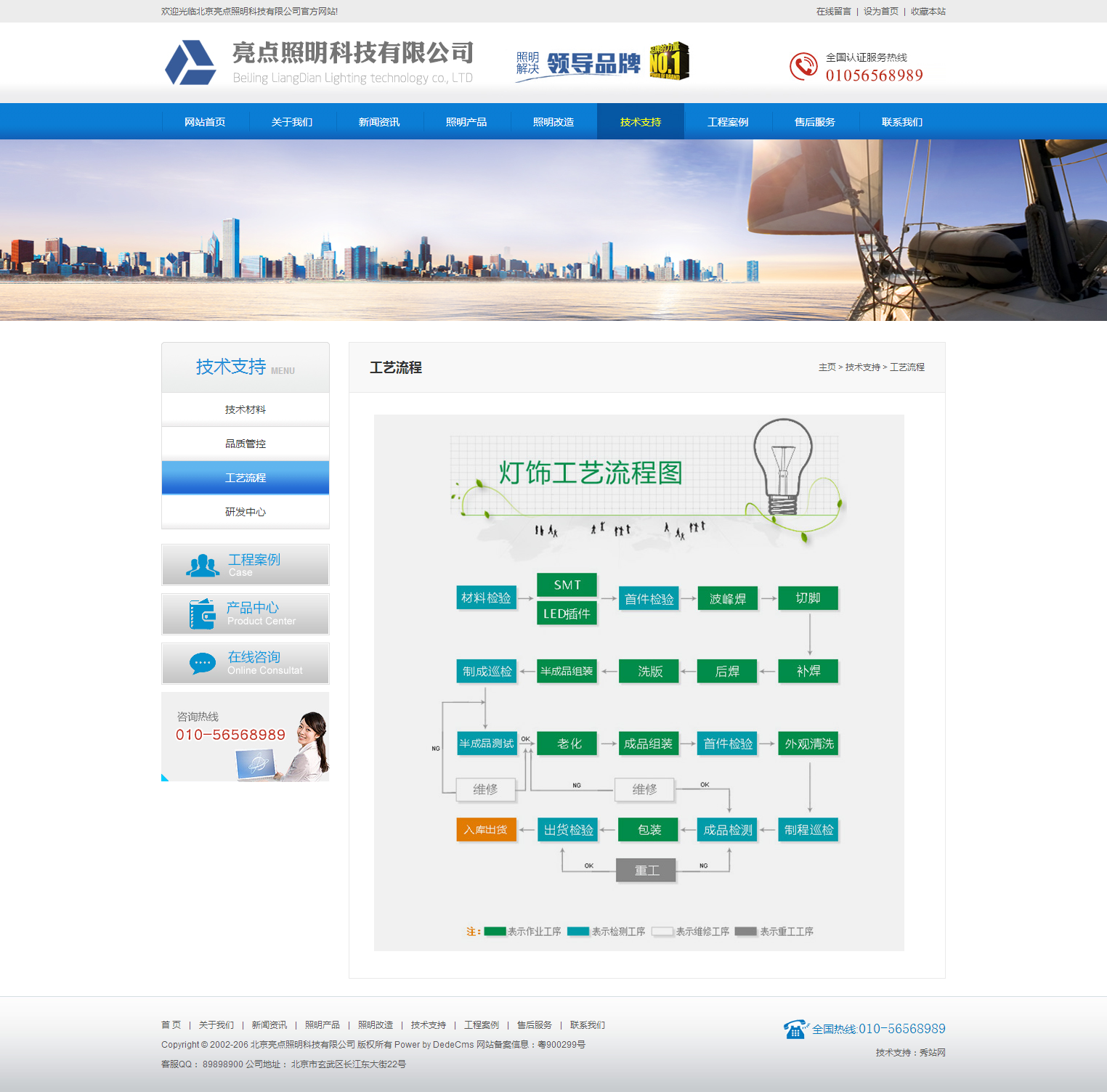Viewport: 1107px width, 1092px height.
Task: Click the 在线咨询 chat bubble icon
Action: tap(203, 663)
